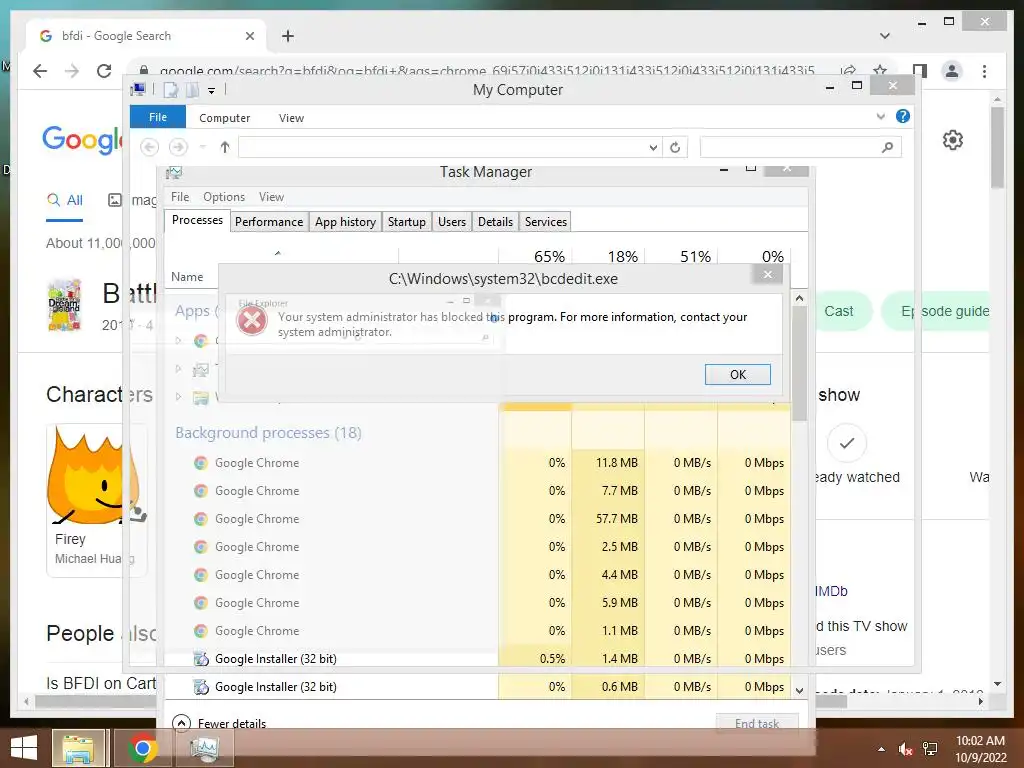Click the Chrome icon in the 2.5 MB row
Viewport: 1024px width, 768px height.
click(201, 547)
